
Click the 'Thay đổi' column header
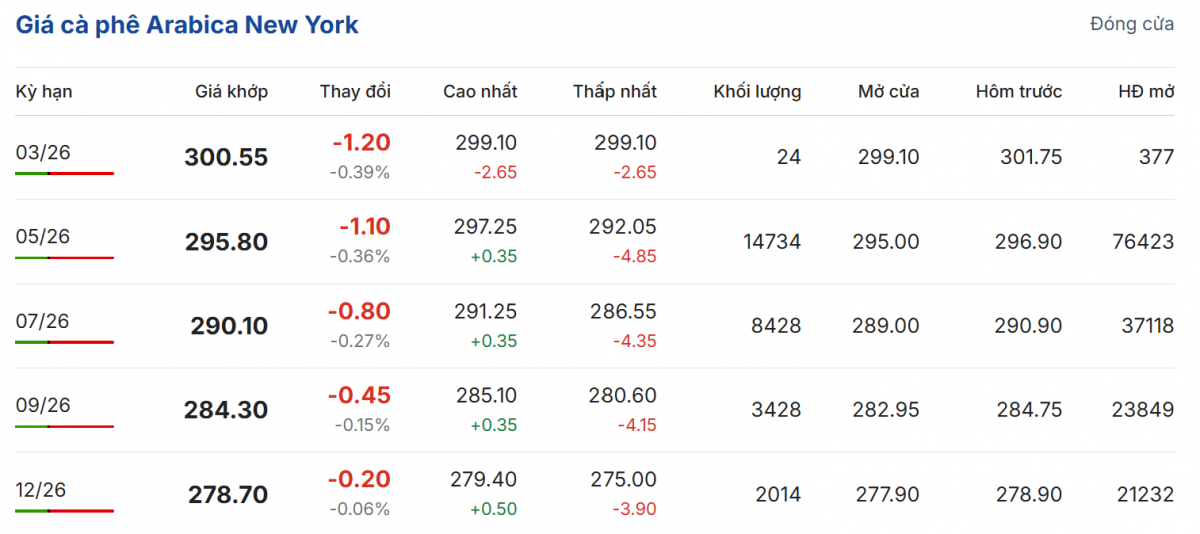(355, 92)
